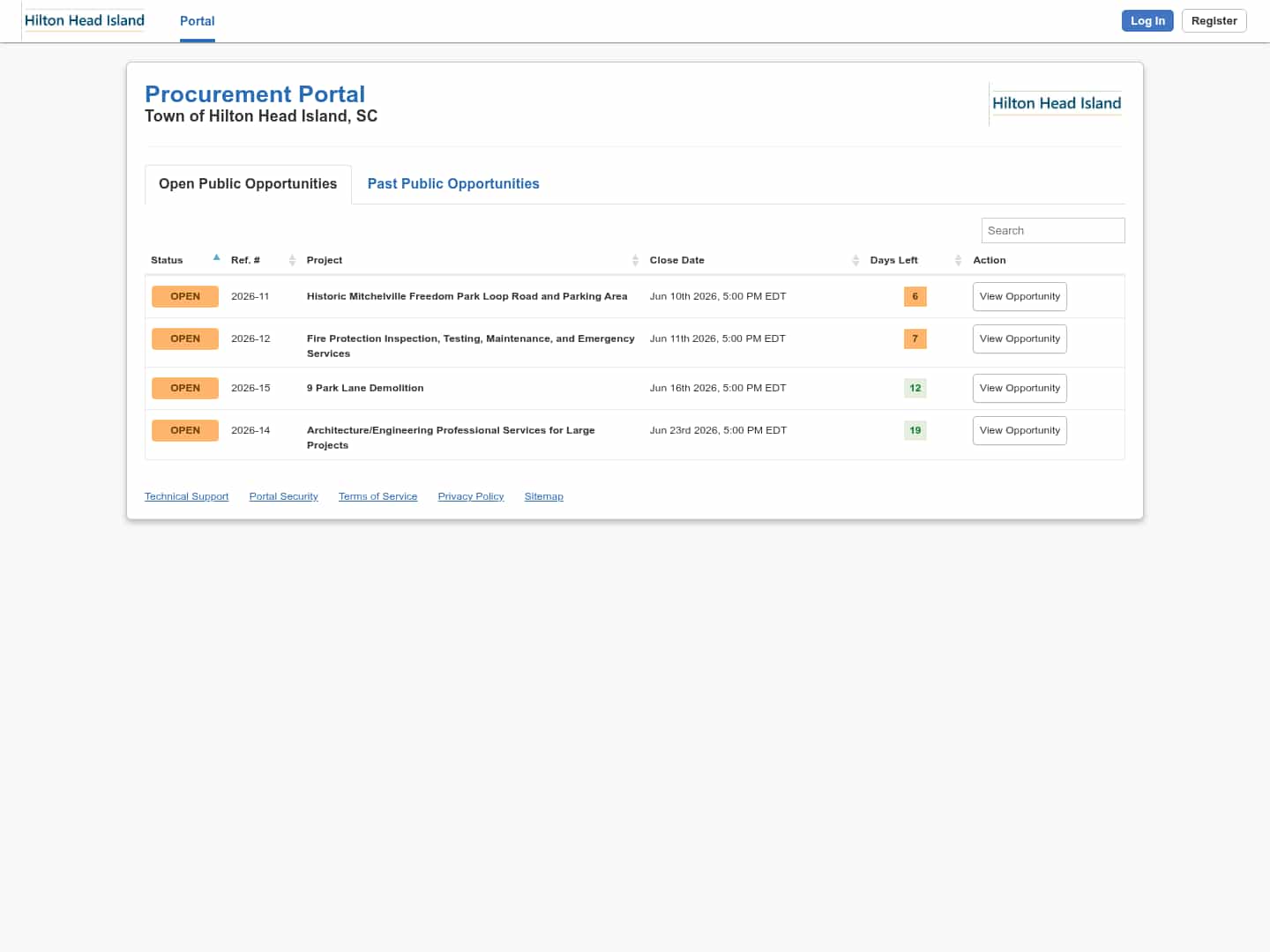This screenshot has width=1270, height=952.
Task: Switch to Open Public Opportunities tab
Action: click(x=248, y=183)
